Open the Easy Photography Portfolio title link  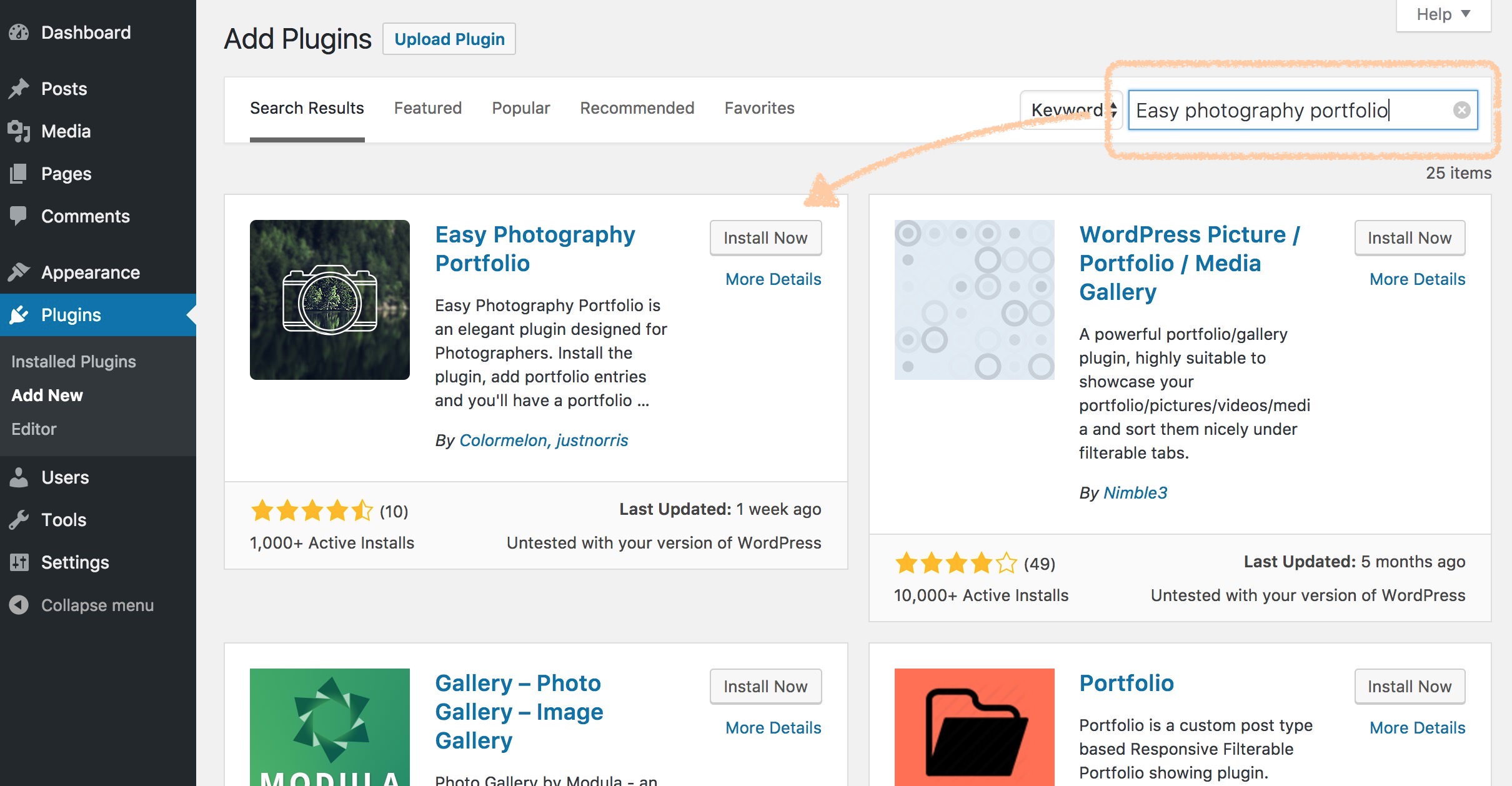(x=535, y=249)
